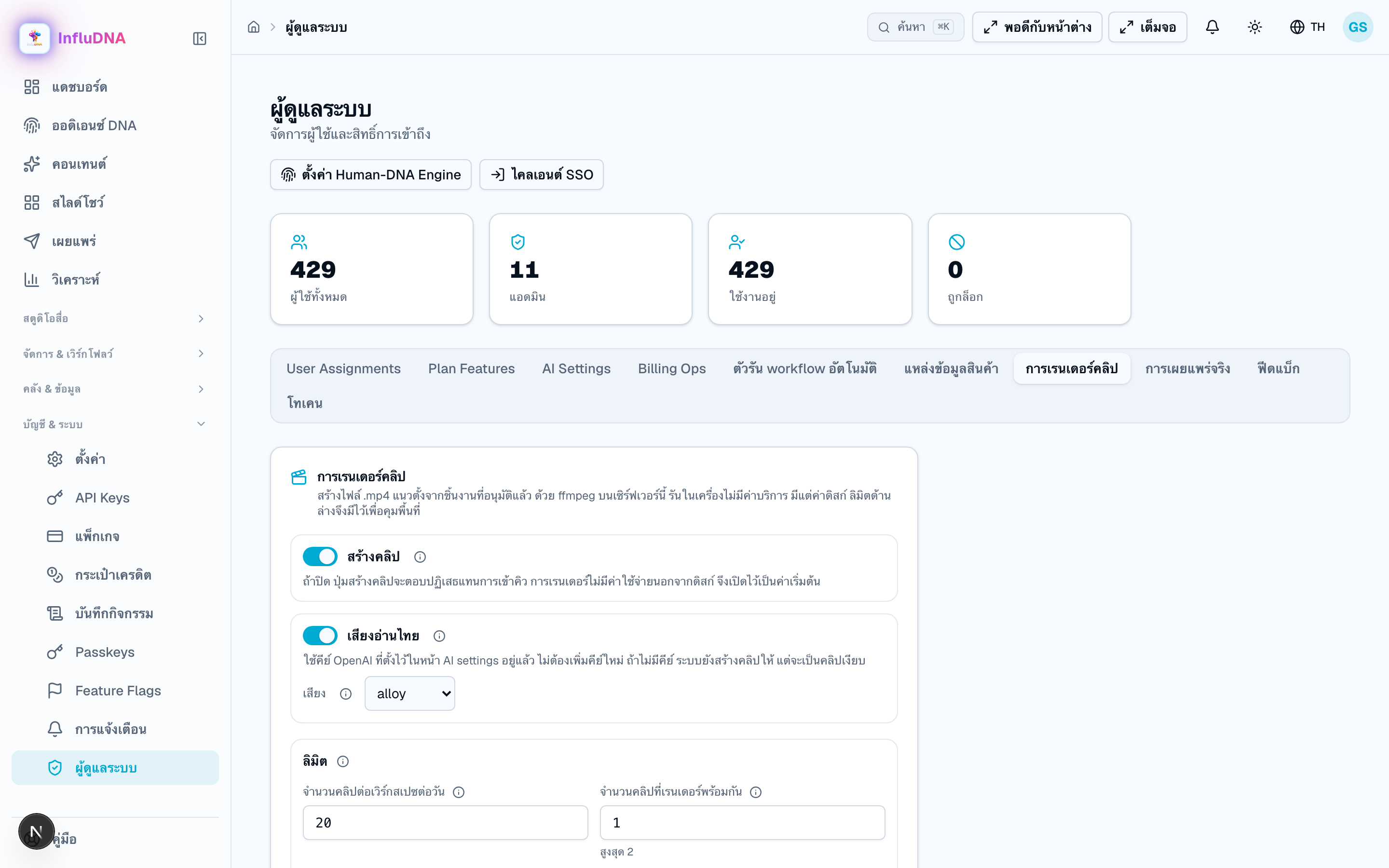1389x868 pixels.
Task: Open the Billing Ops tab
Action: [x=671, y=368]
